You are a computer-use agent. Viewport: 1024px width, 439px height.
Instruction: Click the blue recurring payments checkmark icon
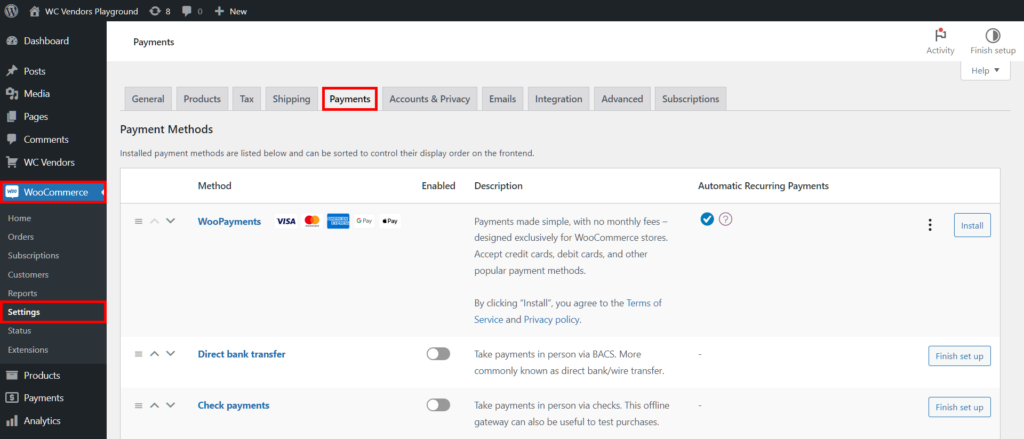[707, 220]
